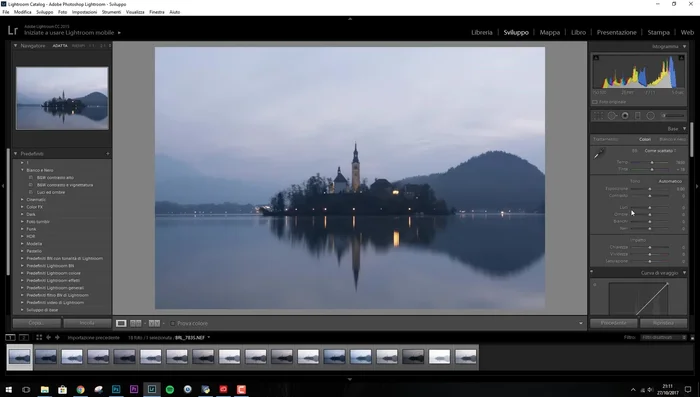
Task: Collapse the Navigatore panel
Action: (x=15, y=46)
